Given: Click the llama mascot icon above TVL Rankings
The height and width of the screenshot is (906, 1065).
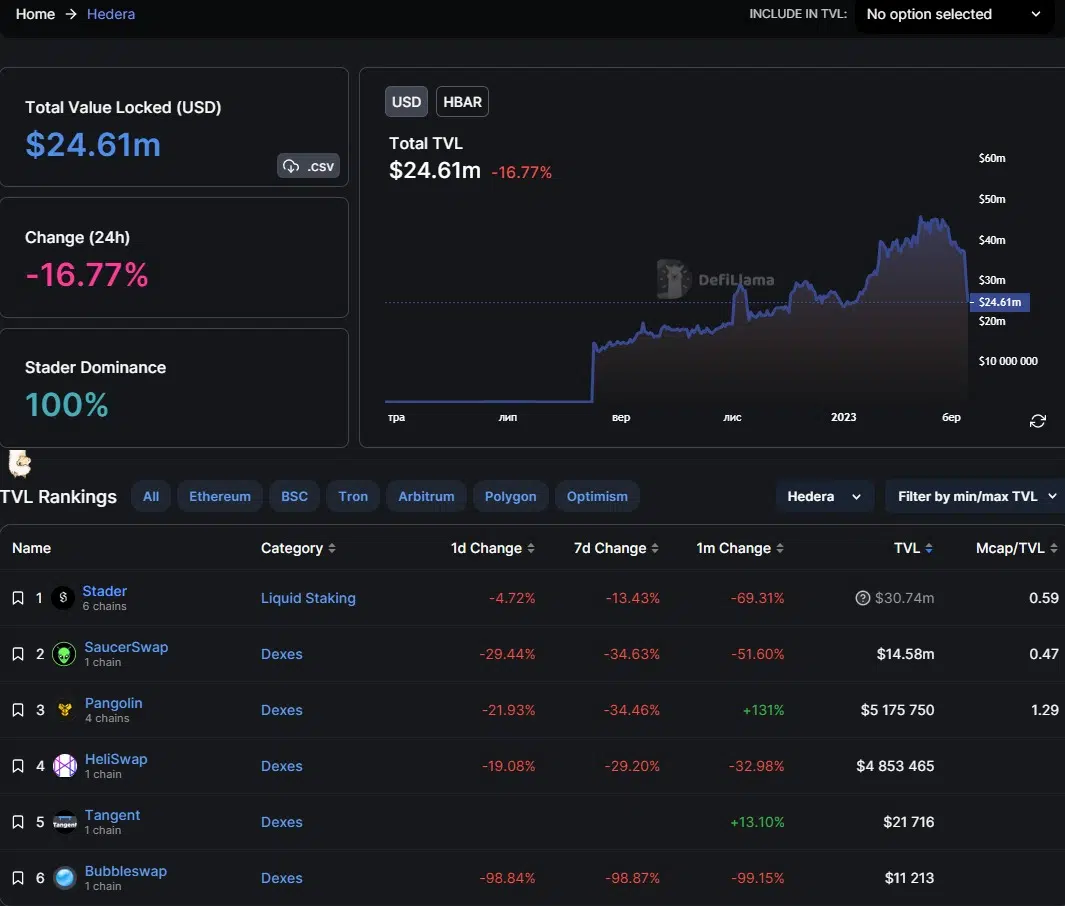Looking at the screenshot, I should click(20, 464).
